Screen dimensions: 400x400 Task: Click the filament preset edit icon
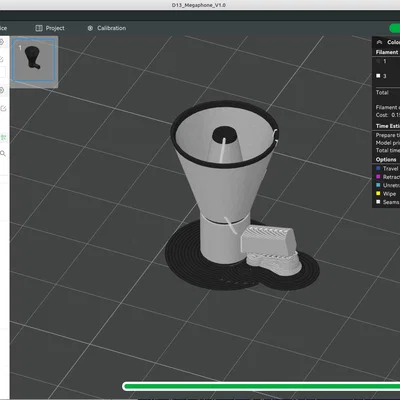coord(3,108)
